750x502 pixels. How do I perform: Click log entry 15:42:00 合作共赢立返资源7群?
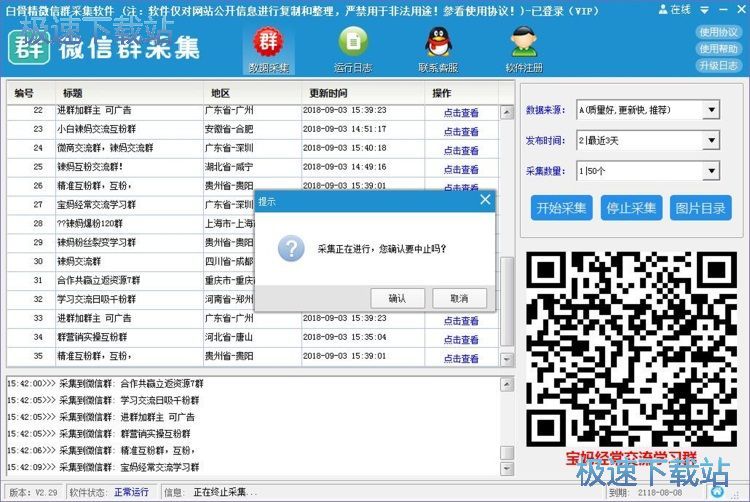pyautogui.click(x=106, y=383)
